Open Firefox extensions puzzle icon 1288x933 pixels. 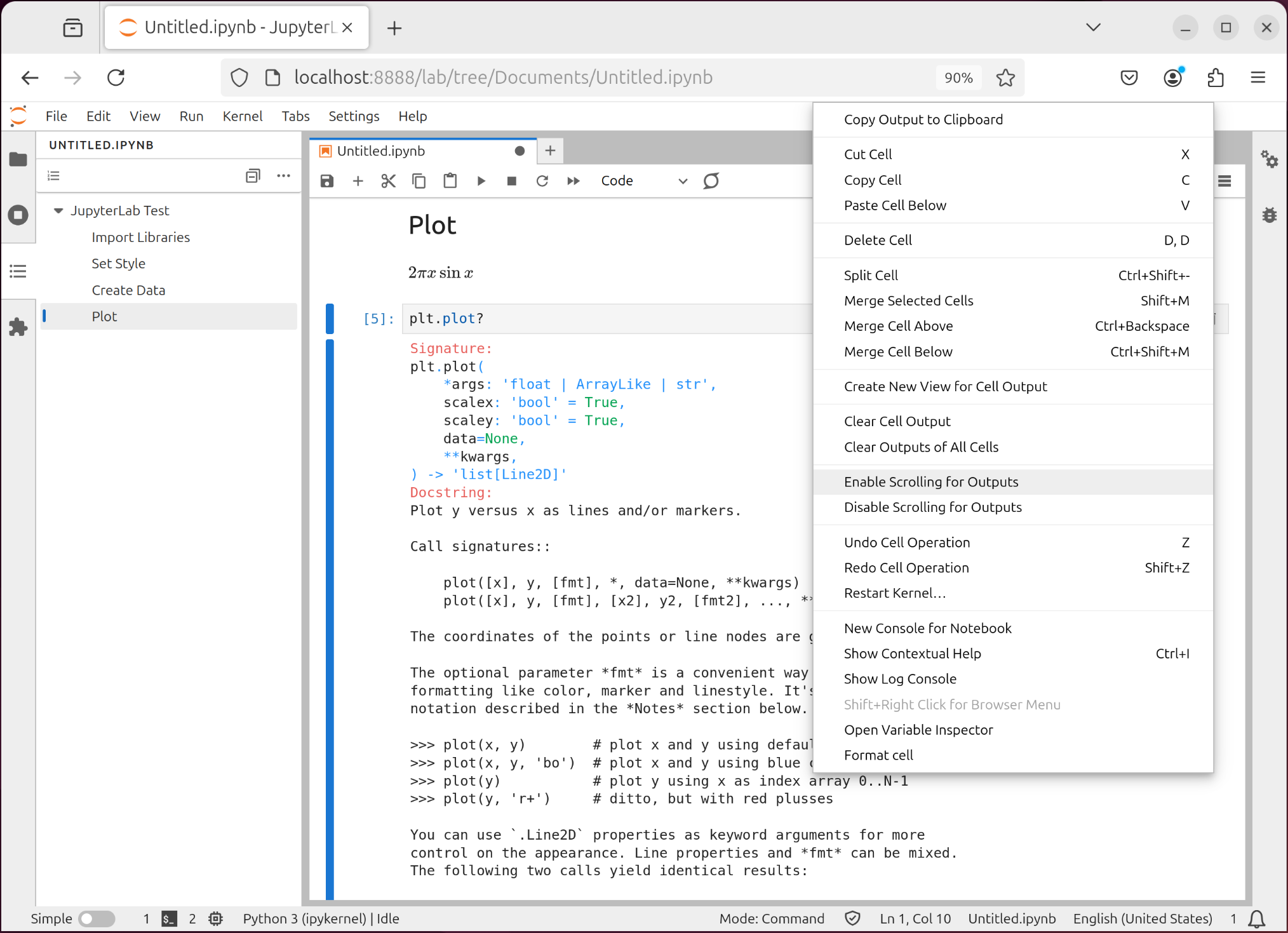[x=1215, y=77]
